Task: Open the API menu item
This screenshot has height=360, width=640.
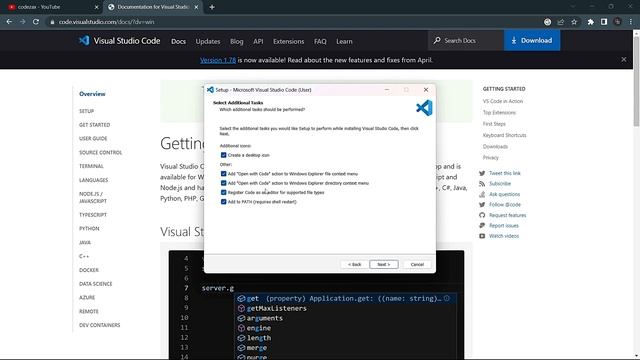Action: tap(258, 41)
